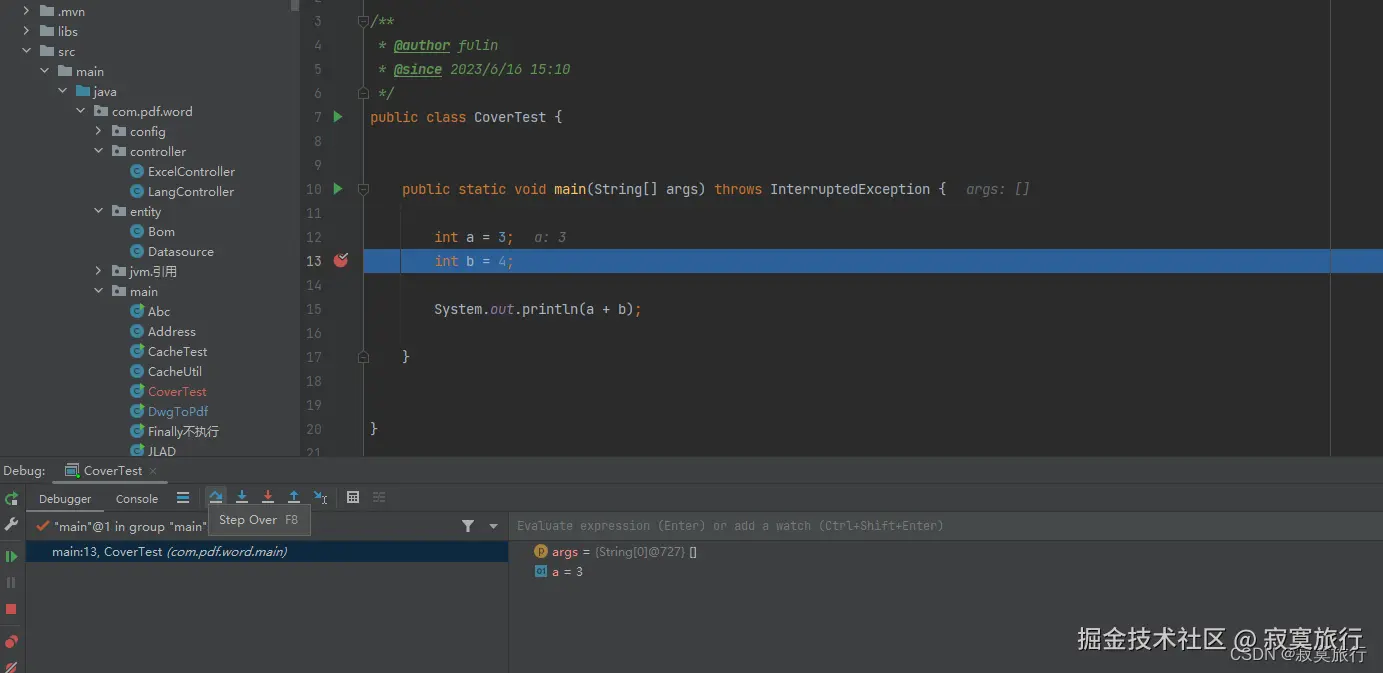Open the thread selector dropdown arrow
The height and width of the screenshot is (673, 1383).
tap(494, 526)
